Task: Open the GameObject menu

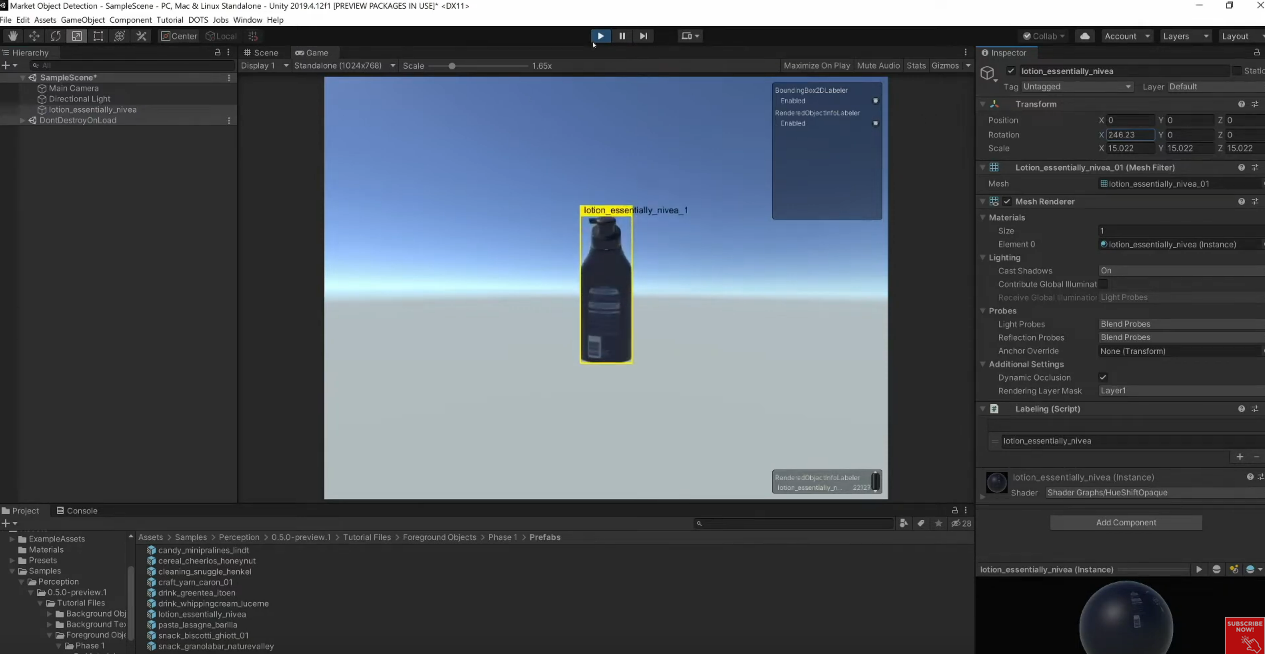Action: coord(82,20)
